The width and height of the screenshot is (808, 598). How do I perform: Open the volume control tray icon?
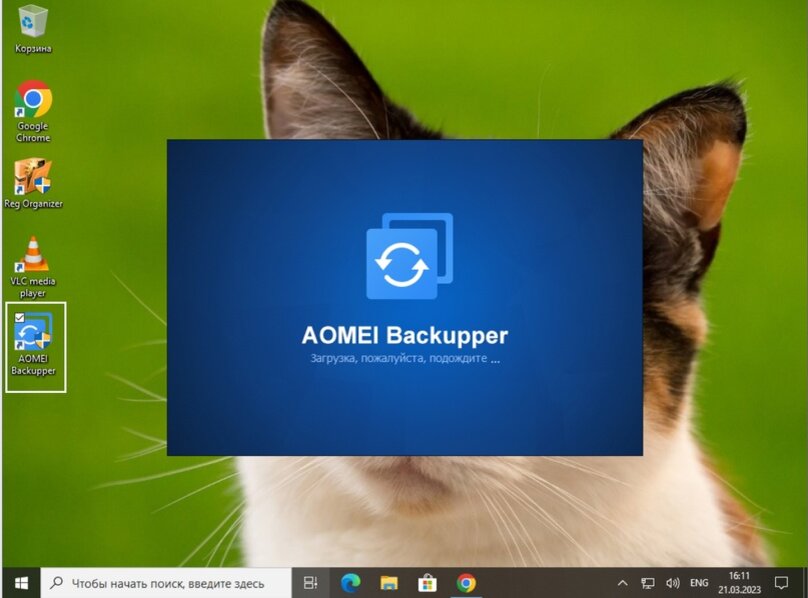[672, 583]
